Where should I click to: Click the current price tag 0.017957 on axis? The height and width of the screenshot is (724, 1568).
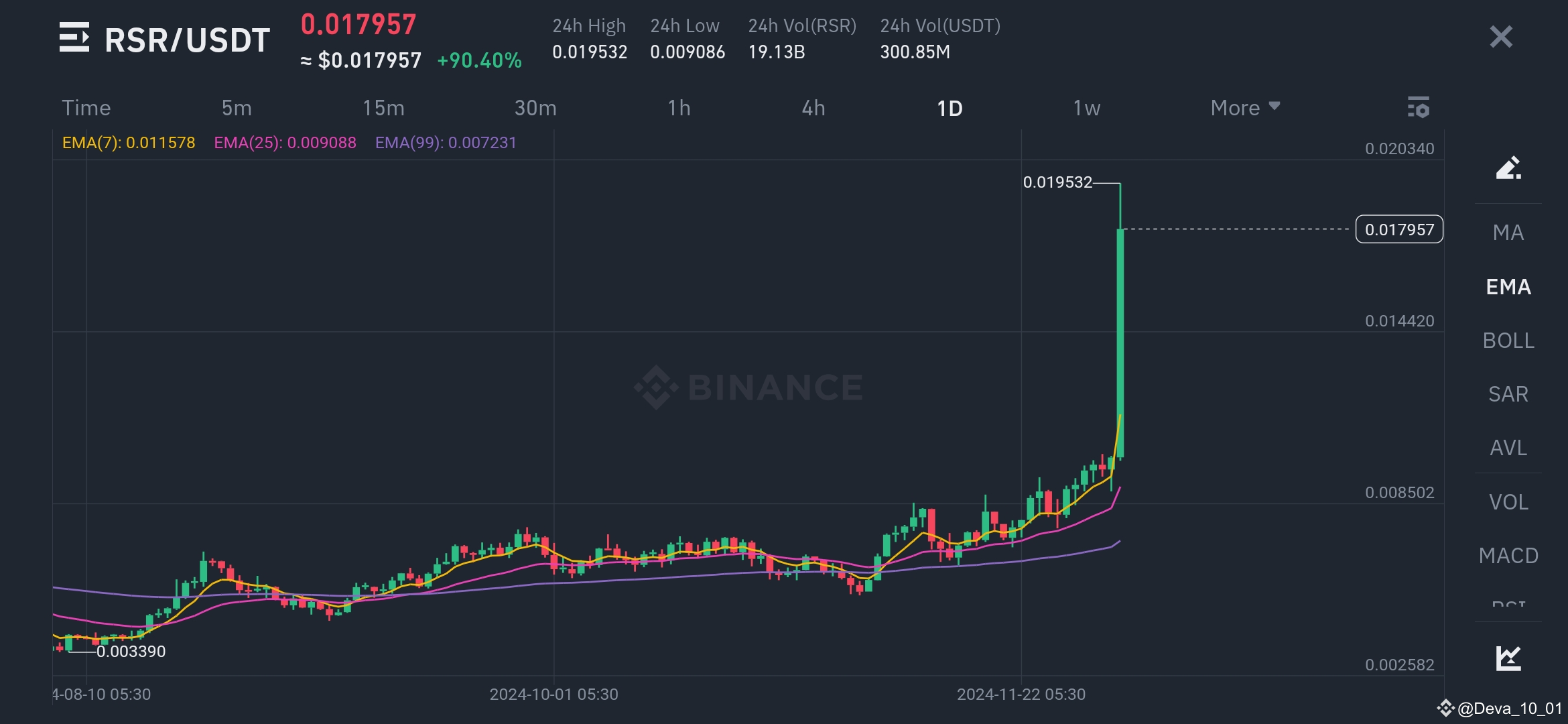pyautogui.click(x=1399, y=229)
